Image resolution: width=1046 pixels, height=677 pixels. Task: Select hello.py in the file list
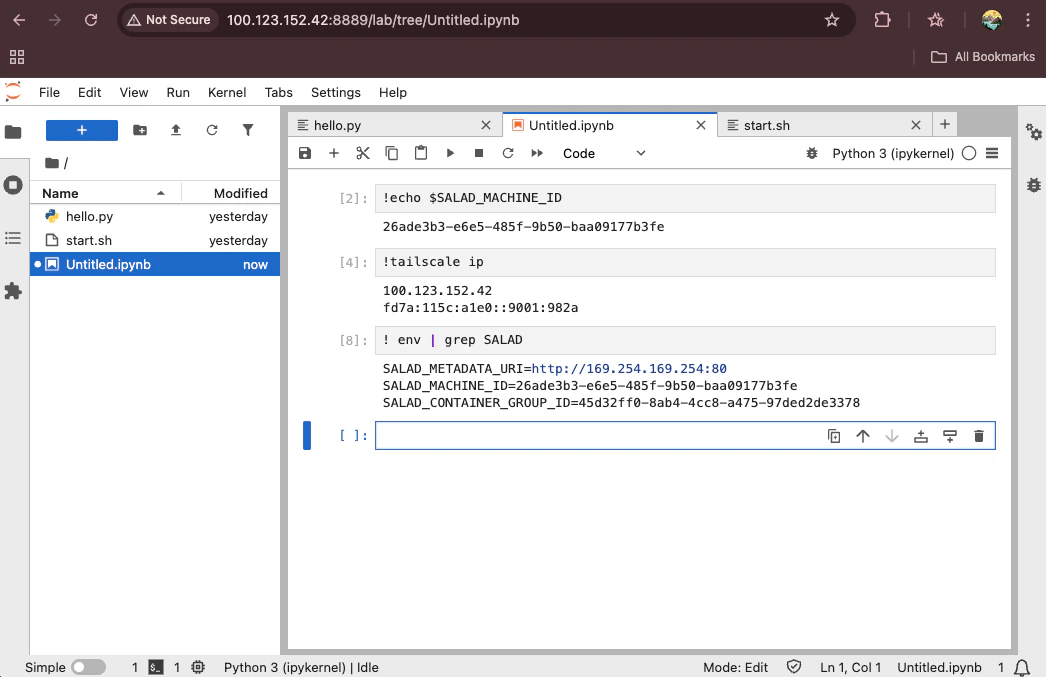click(155, 217)
